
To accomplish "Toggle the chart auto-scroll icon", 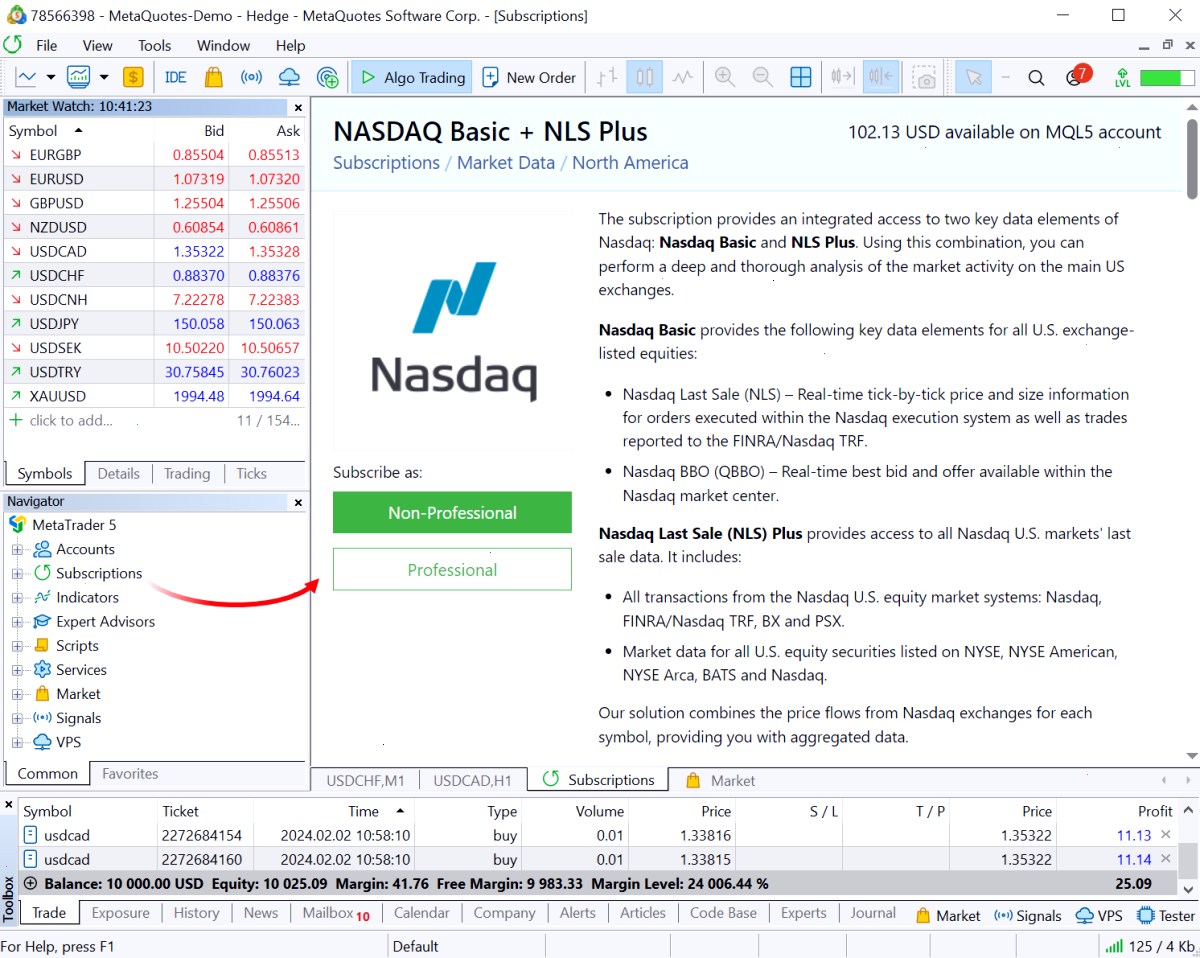I will [x=842, y=77].
